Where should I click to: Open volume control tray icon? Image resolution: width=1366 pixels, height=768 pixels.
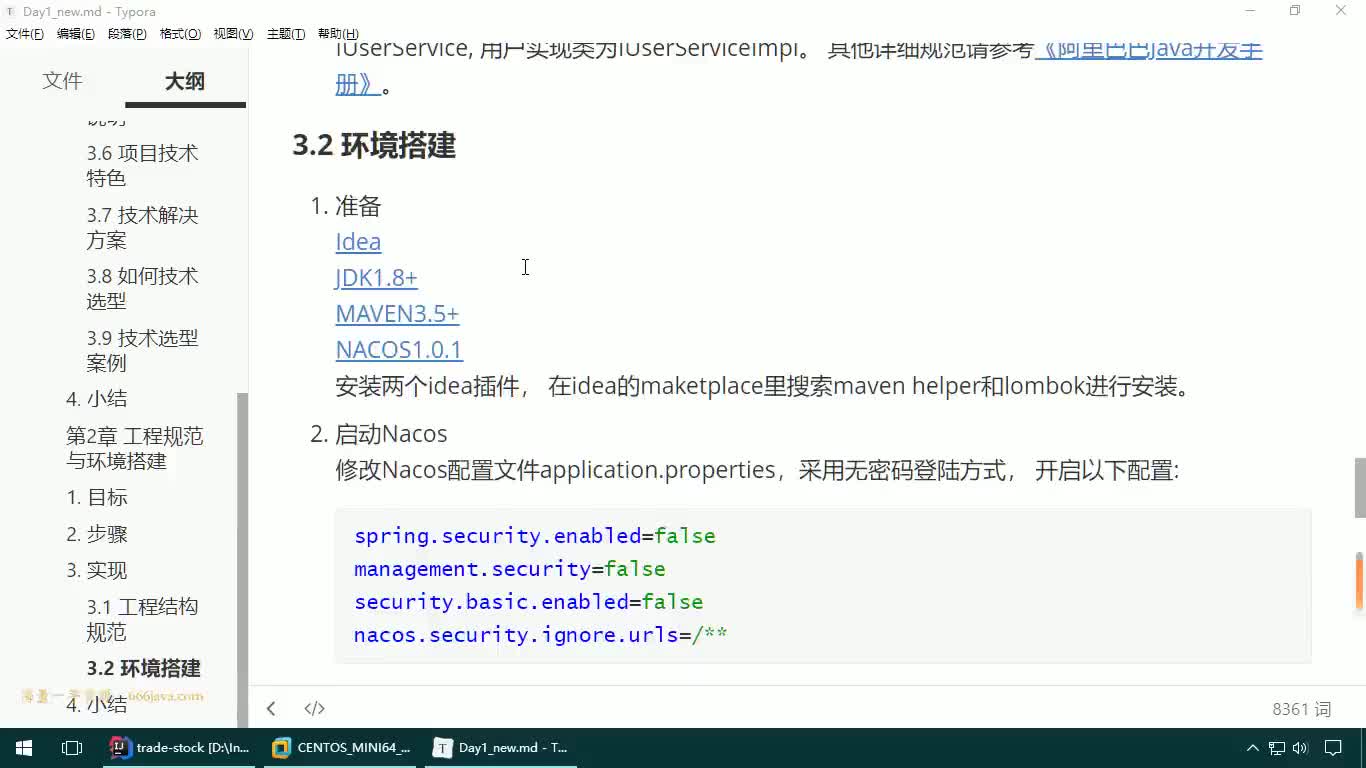(1300, 748)
